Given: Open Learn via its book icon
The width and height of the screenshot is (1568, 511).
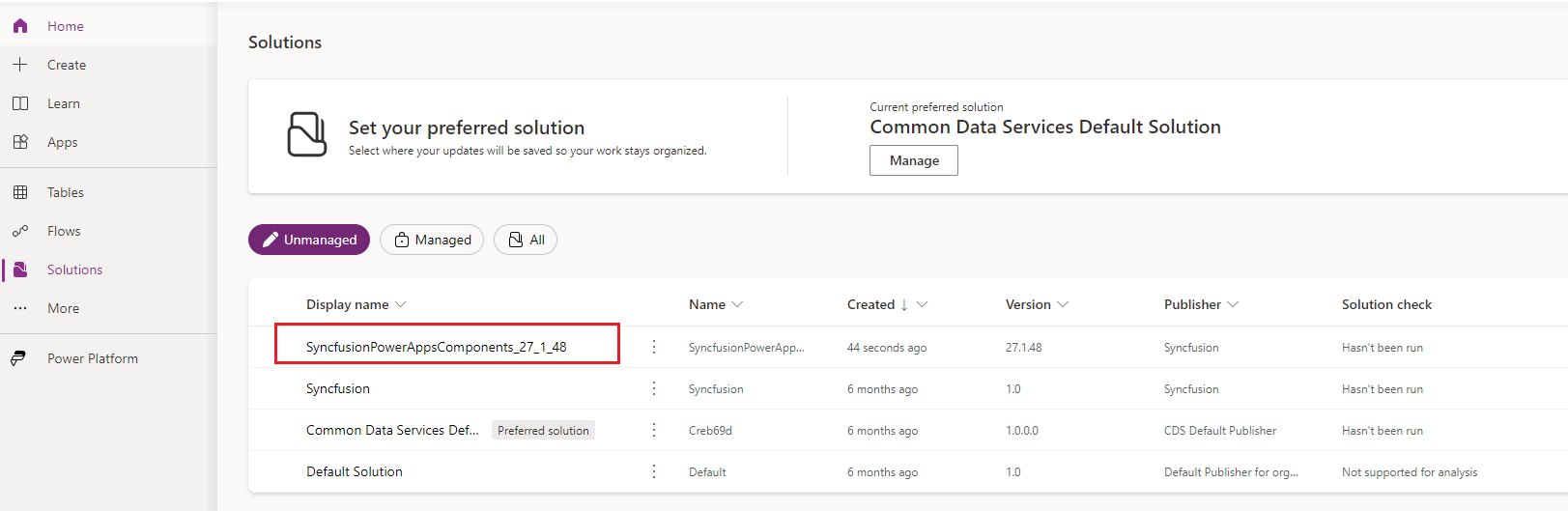Looking at the screenshot, I should click(x=20, y=103).
